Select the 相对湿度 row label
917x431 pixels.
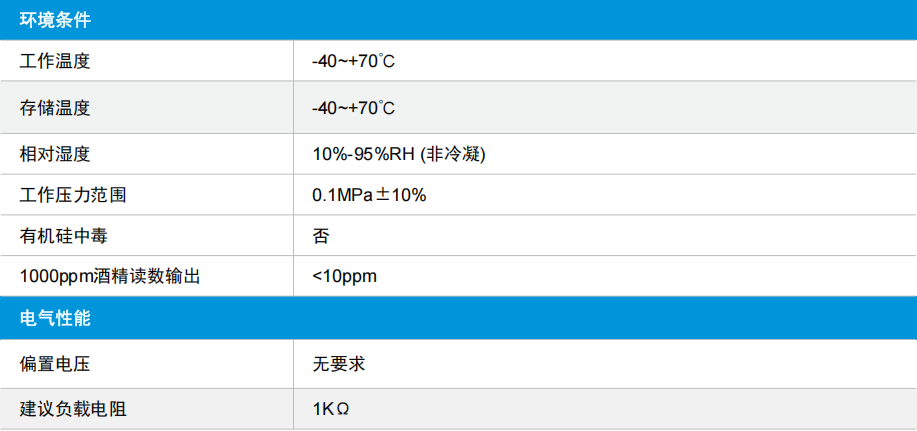55,154
